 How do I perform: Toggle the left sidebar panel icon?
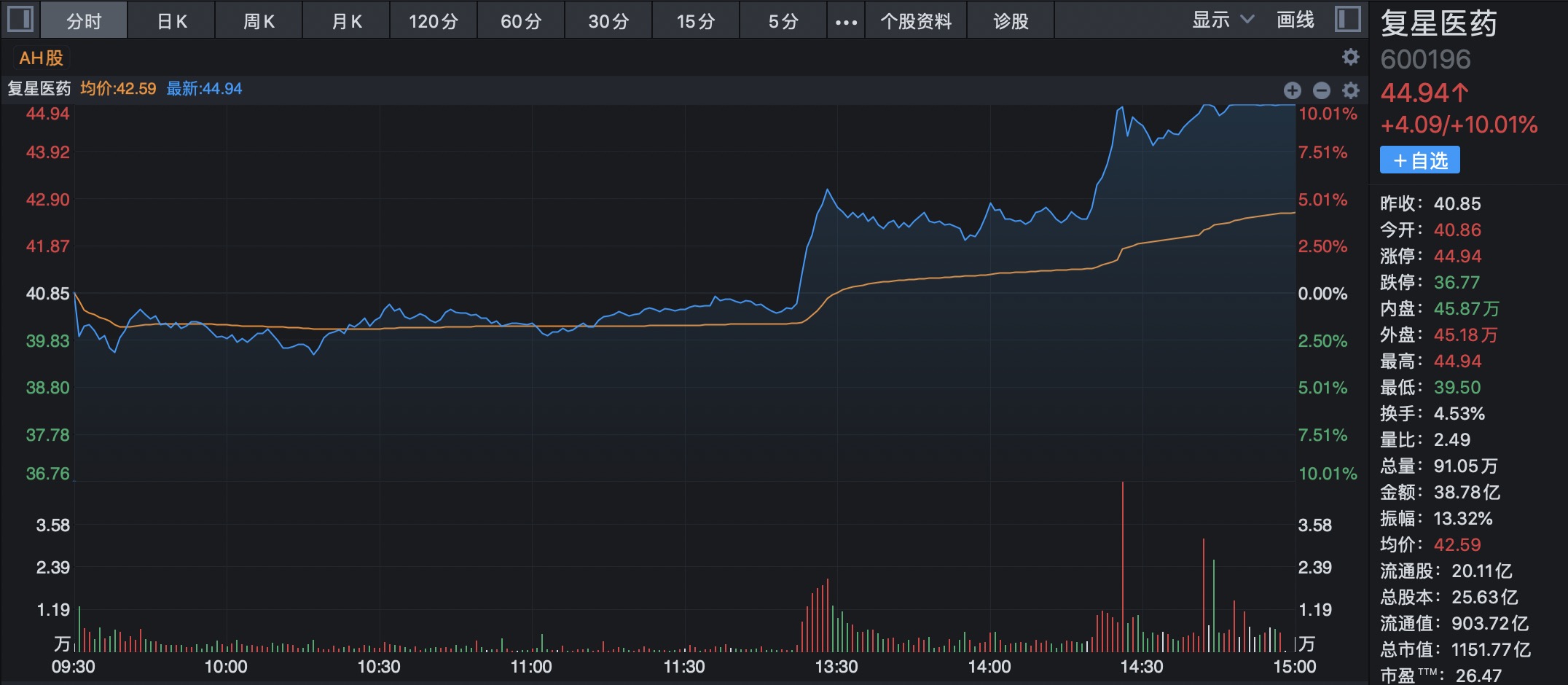click(20, 20)
